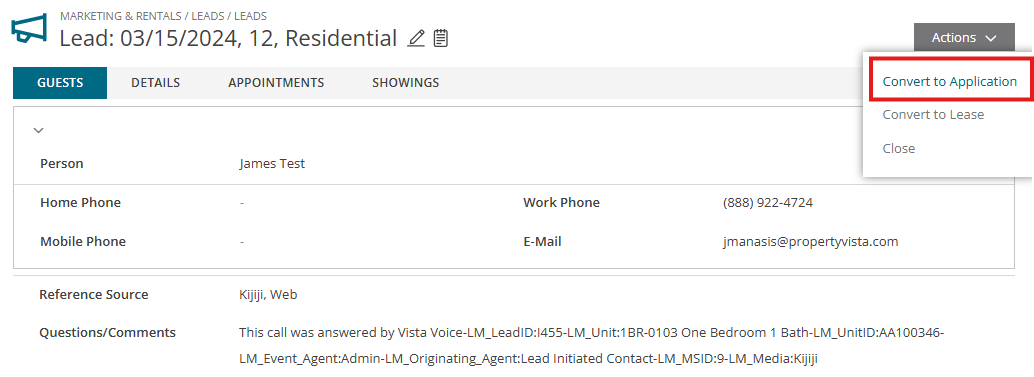Click the megaphone Leads icon
This screenshot has width=1034, height=377.
[x=30, y=28]
